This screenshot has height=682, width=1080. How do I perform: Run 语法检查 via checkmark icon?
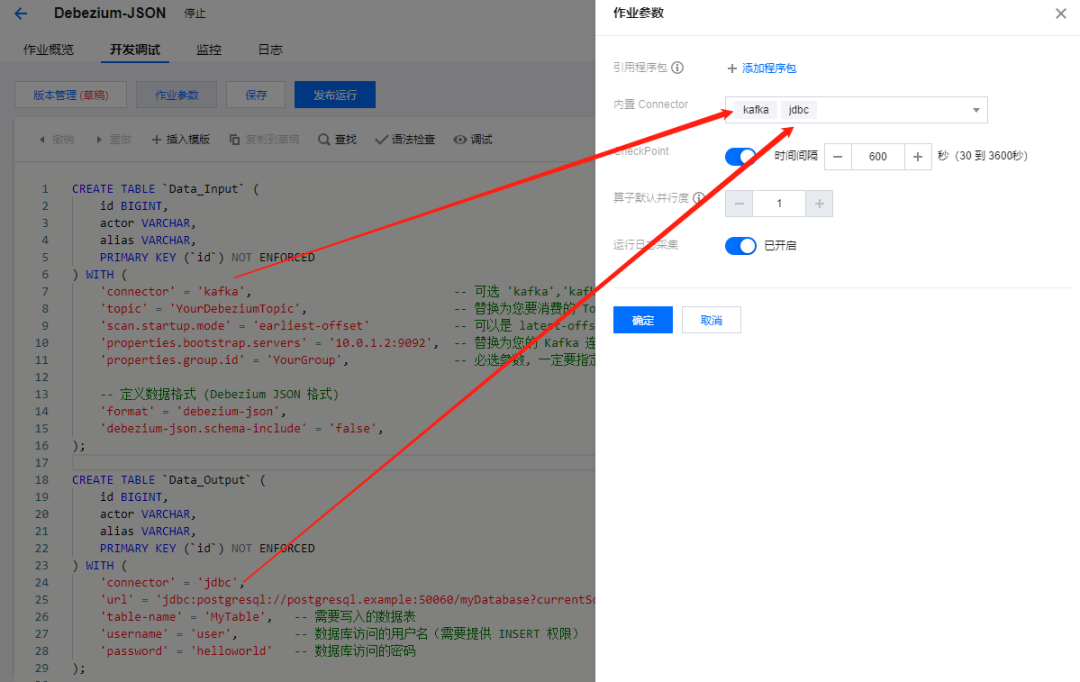[381, 139]
